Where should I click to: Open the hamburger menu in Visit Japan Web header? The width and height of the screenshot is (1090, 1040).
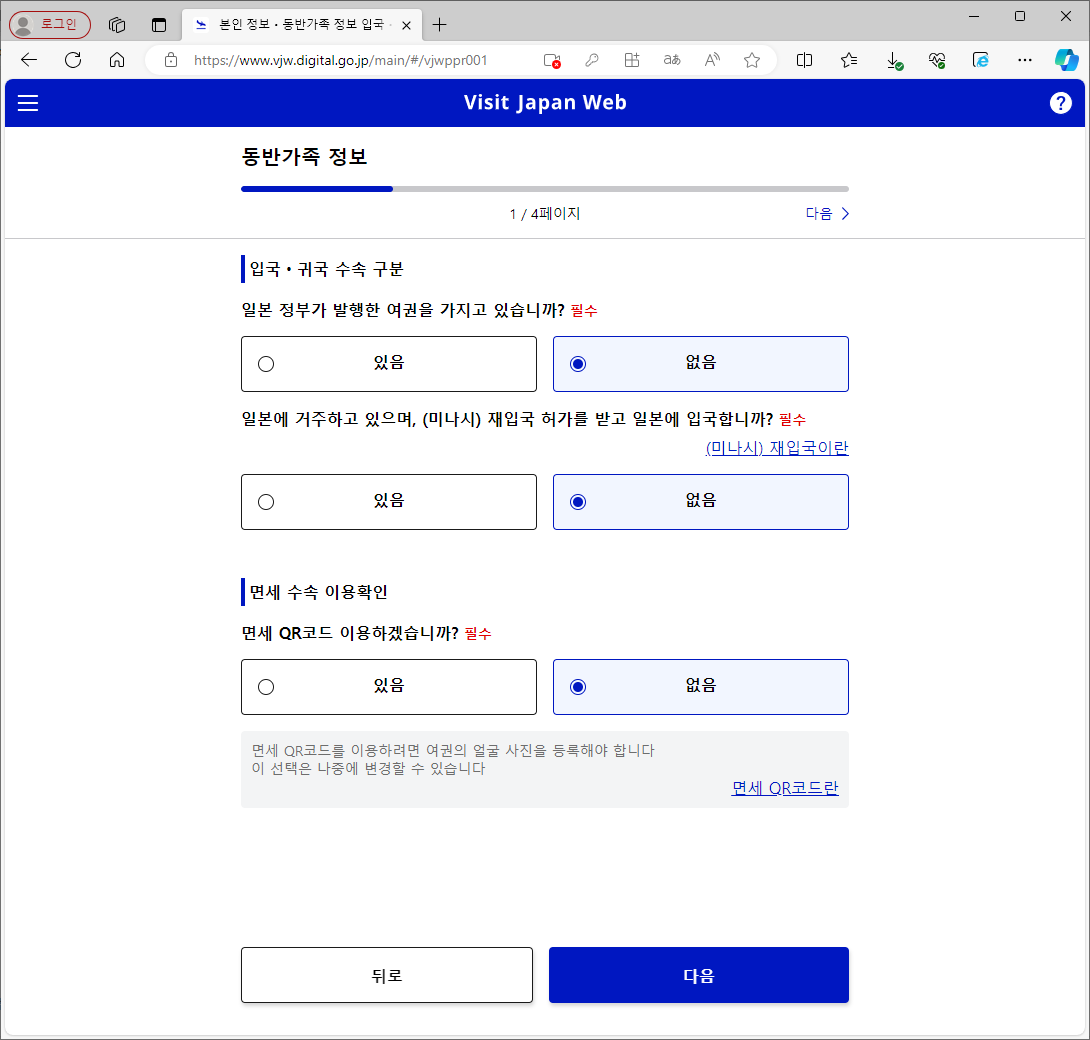pyautogui.click(x=28, y=103)
